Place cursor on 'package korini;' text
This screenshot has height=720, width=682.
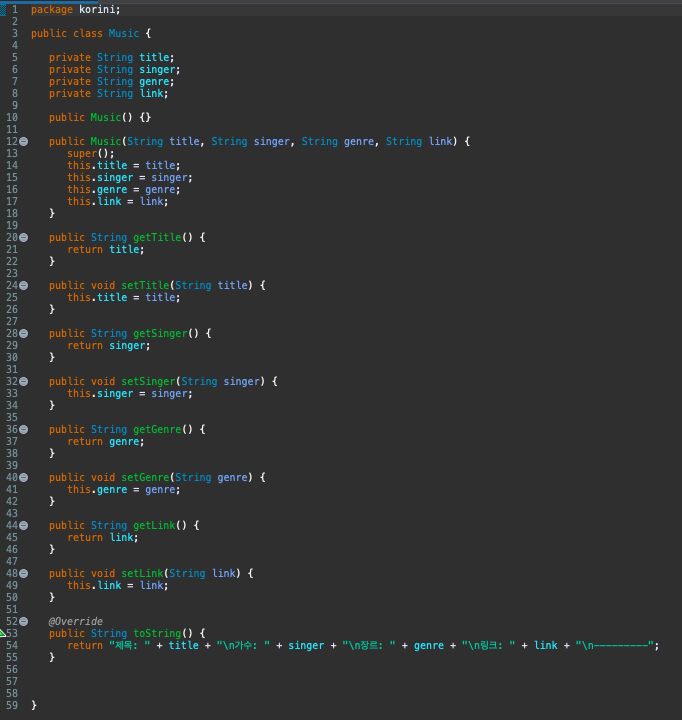[x=75, y=9]
